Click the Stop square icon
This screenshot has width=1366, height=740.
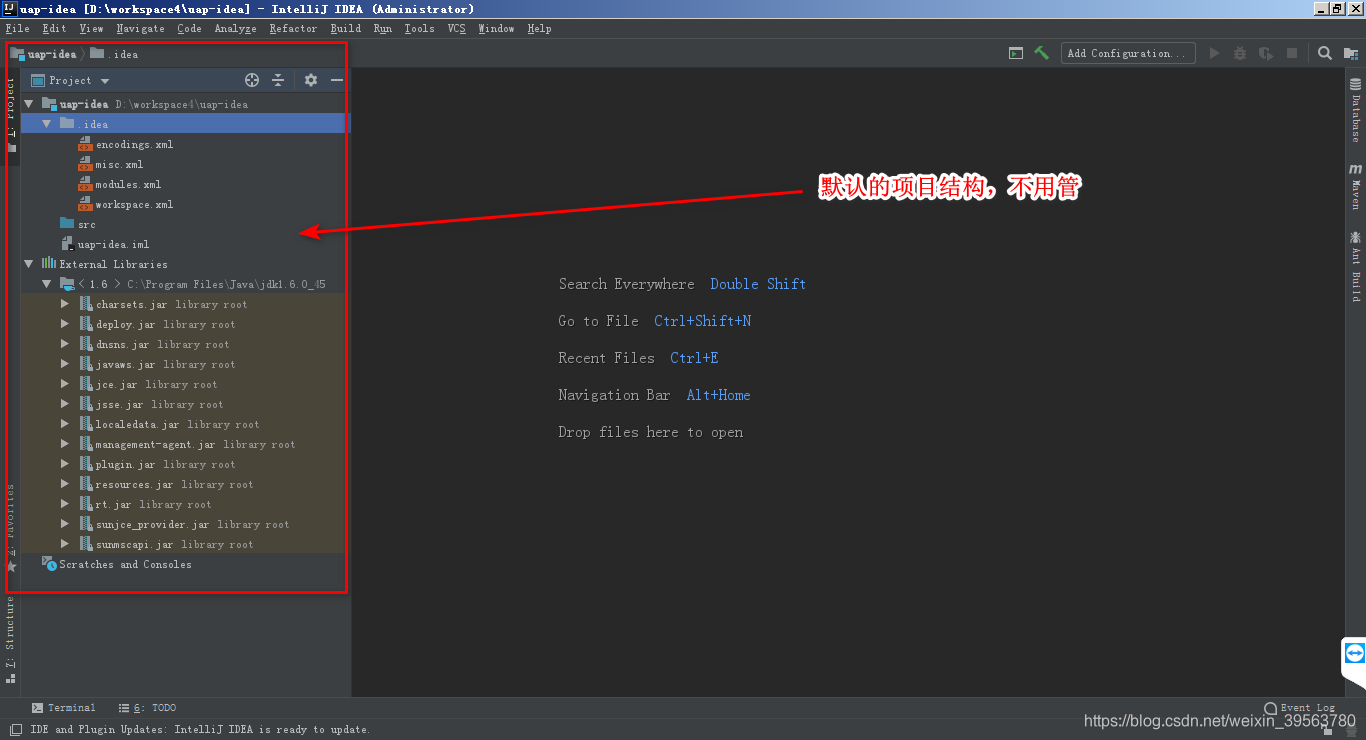click(x=1292, y=53)
